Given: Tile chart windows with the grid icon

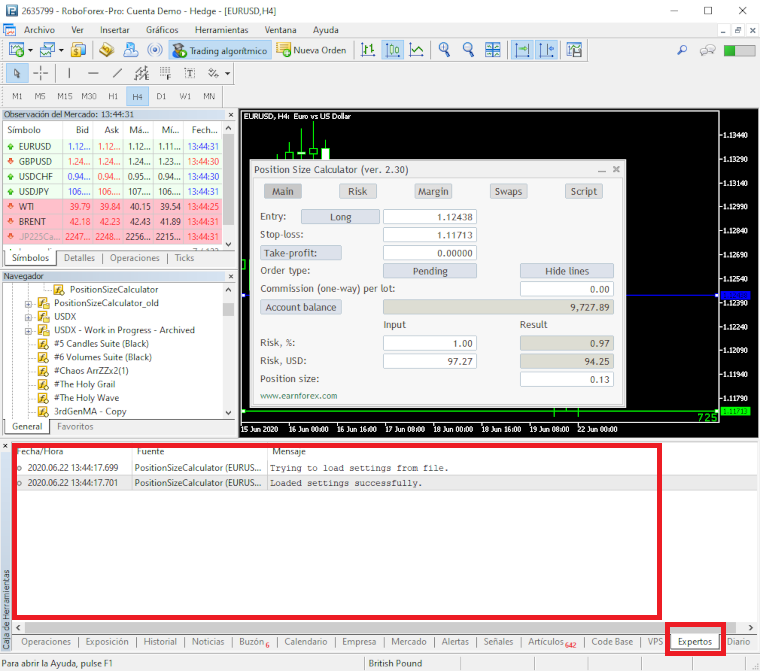Looking at the screenshot, I should click(x=492, y=50).
